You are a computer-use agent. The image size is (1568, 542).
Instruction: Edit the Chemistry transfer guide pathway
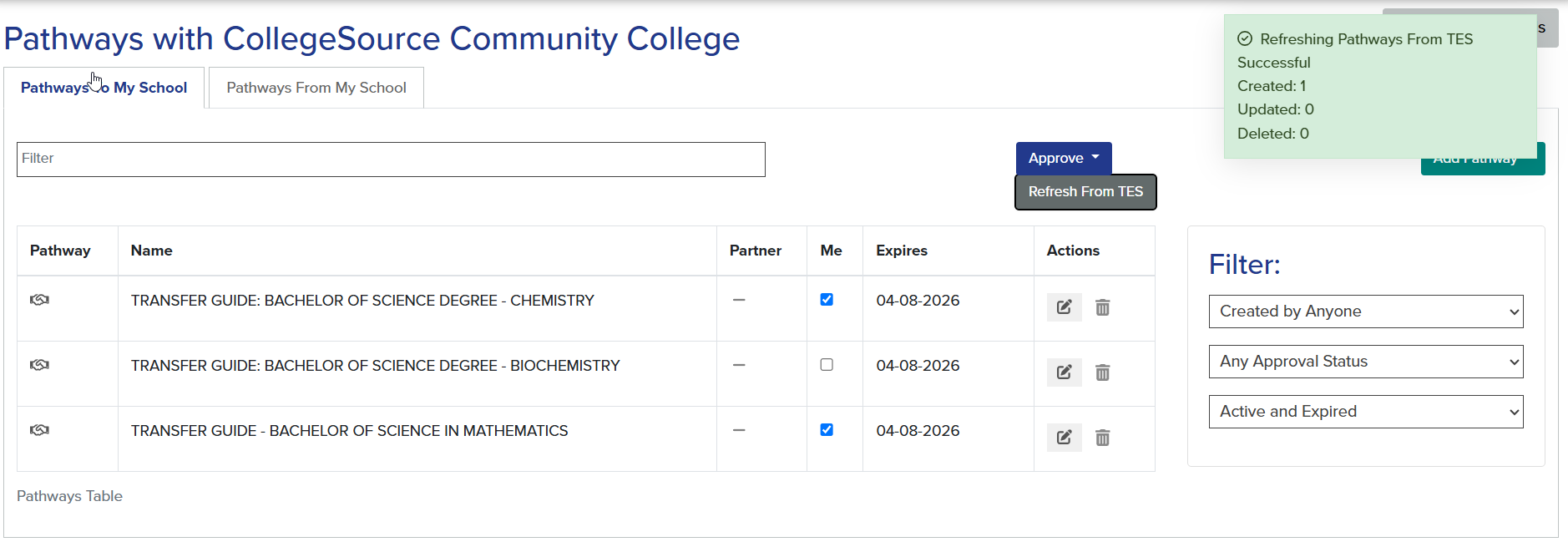click(1064, 307)
